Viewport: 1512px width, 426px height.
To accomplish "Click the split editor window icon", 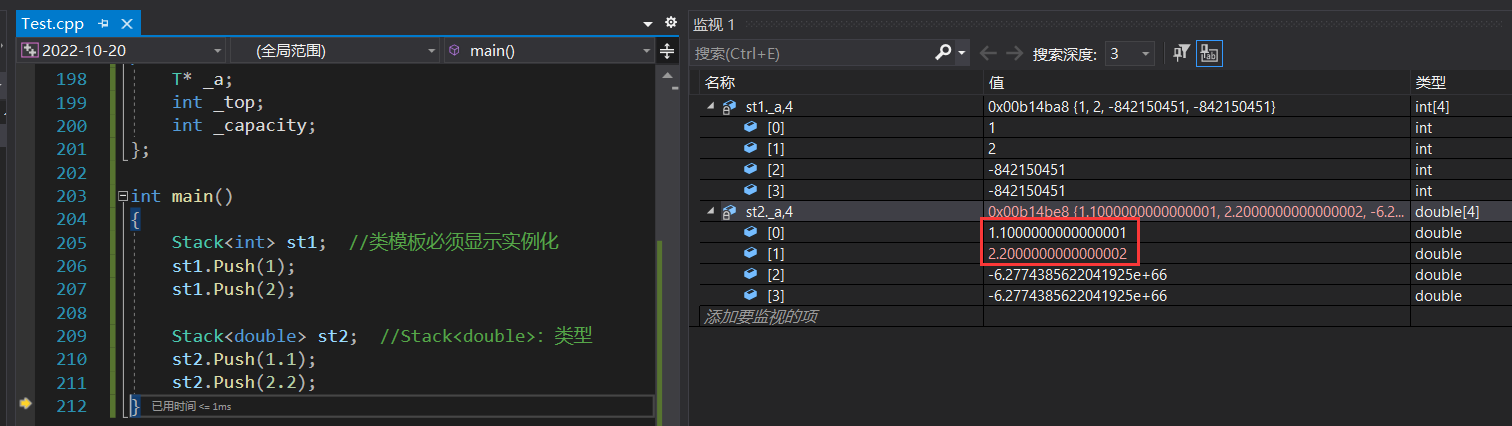I will 667,50.
